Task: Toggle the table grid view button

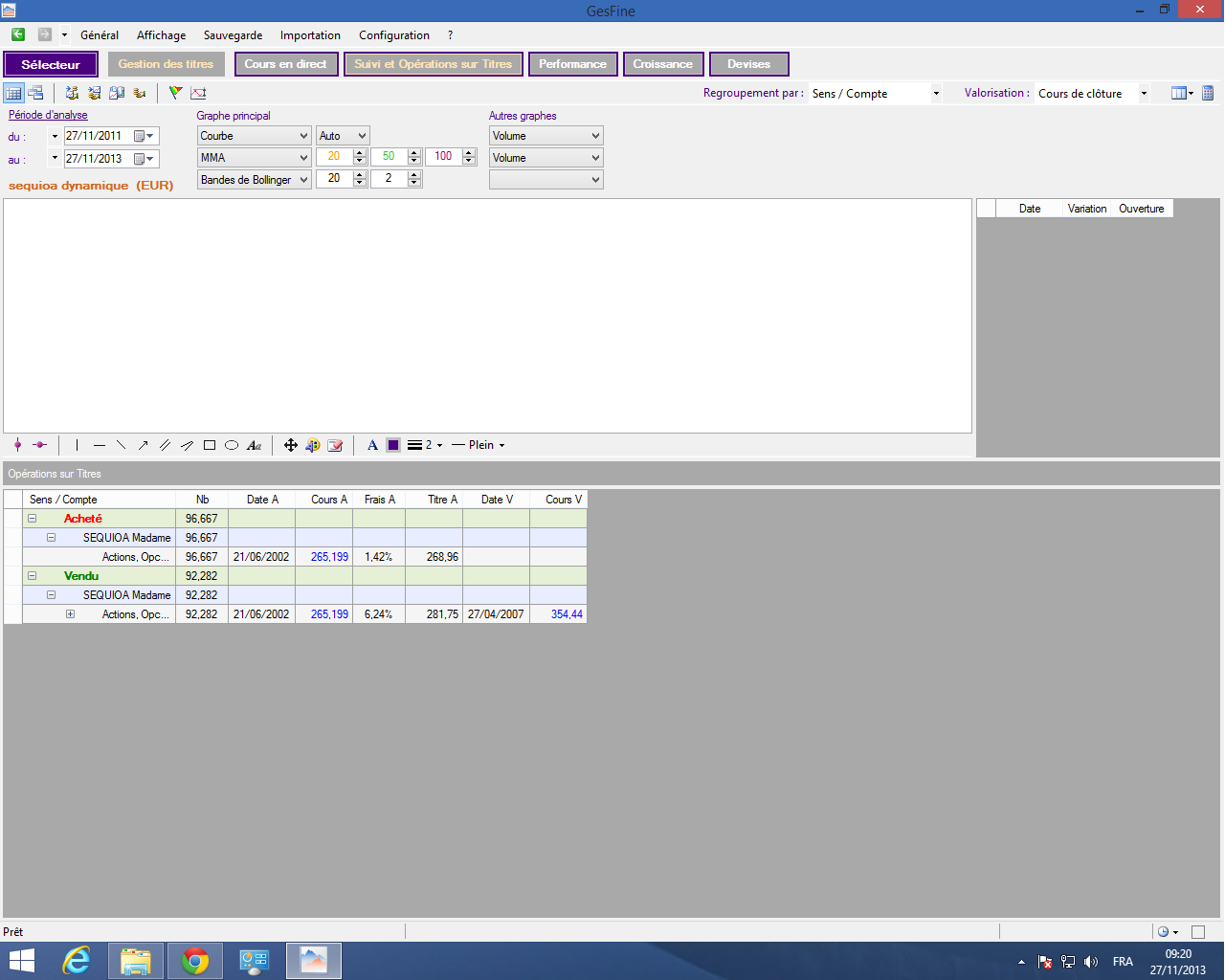Action: coord(13,93)
